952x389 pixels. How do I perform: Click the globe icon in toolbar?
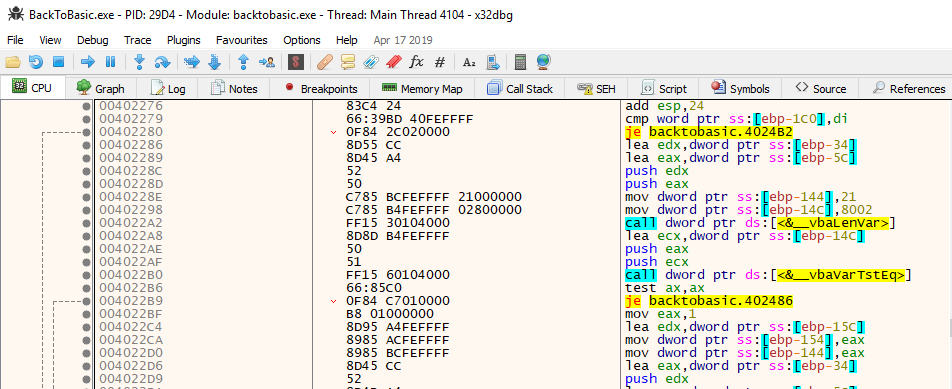[543, 62]
